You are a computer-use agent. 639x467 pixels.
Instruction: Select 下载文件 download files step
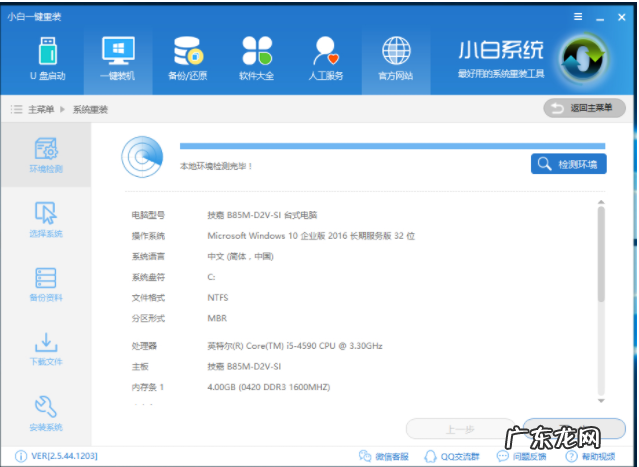click(46, 348)
